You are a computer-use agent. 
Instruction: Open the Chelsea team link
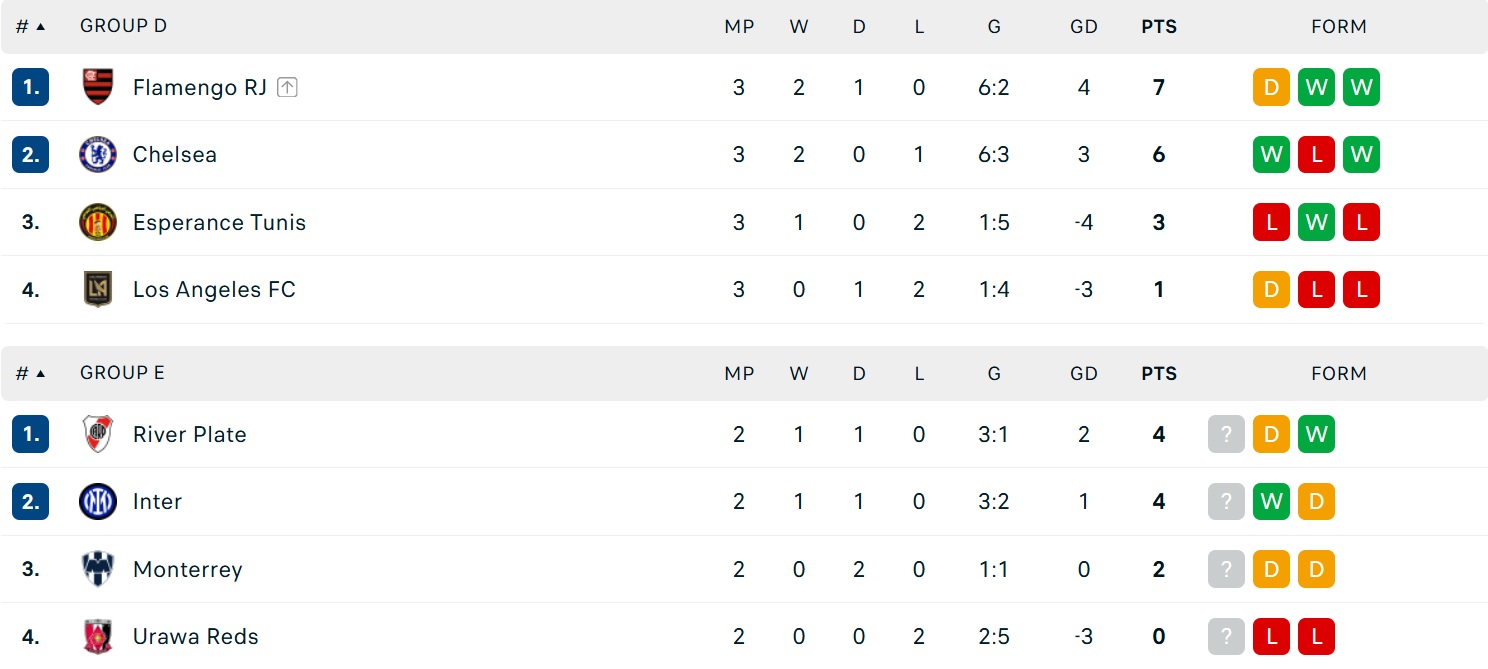pyautogui.click(x=175, y=154)
